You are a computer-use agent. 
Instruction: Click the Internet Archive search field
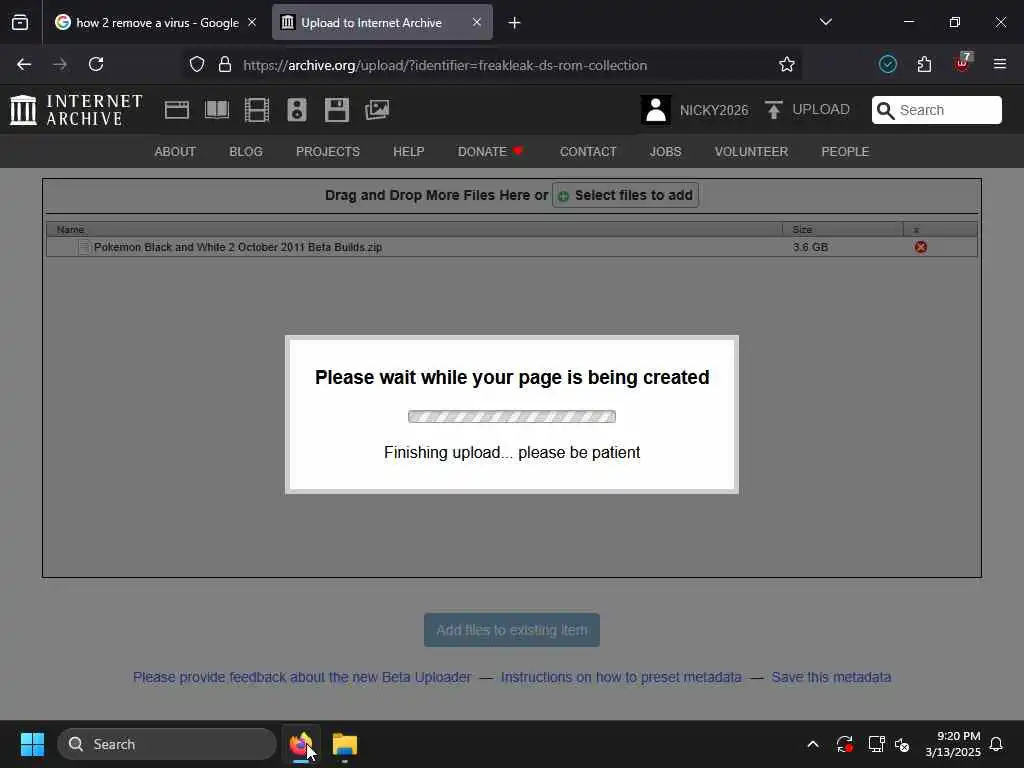pyautogui.click(x=936, y=110)
